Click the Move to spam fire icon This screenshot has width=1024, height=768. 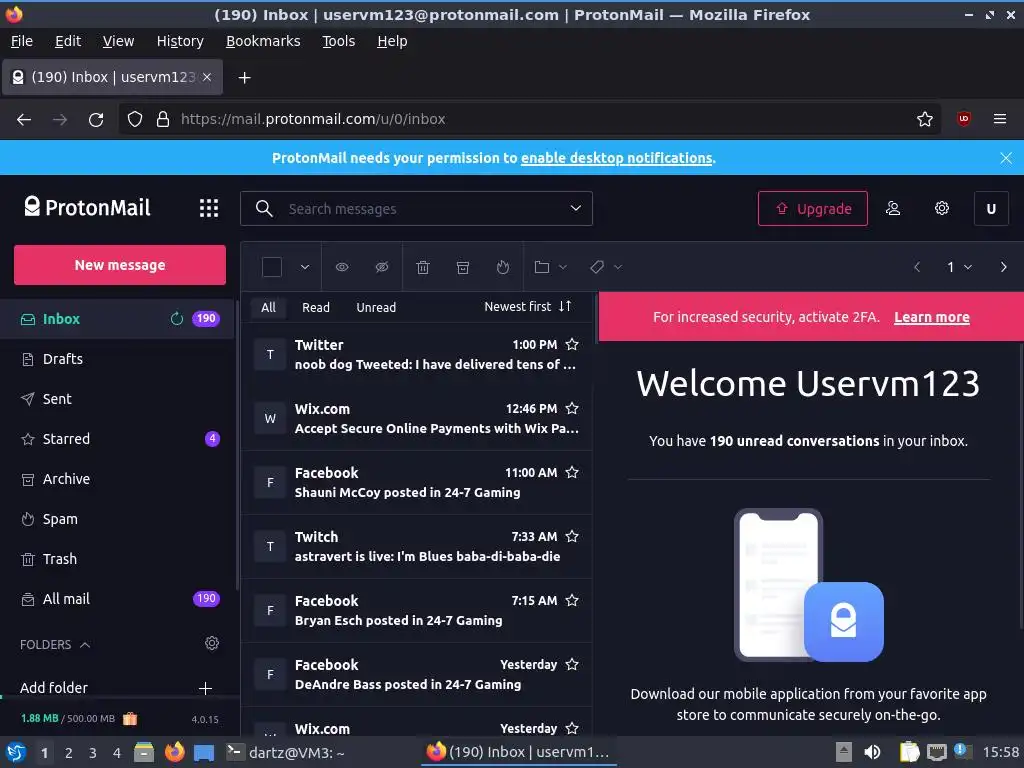[503, 267]
